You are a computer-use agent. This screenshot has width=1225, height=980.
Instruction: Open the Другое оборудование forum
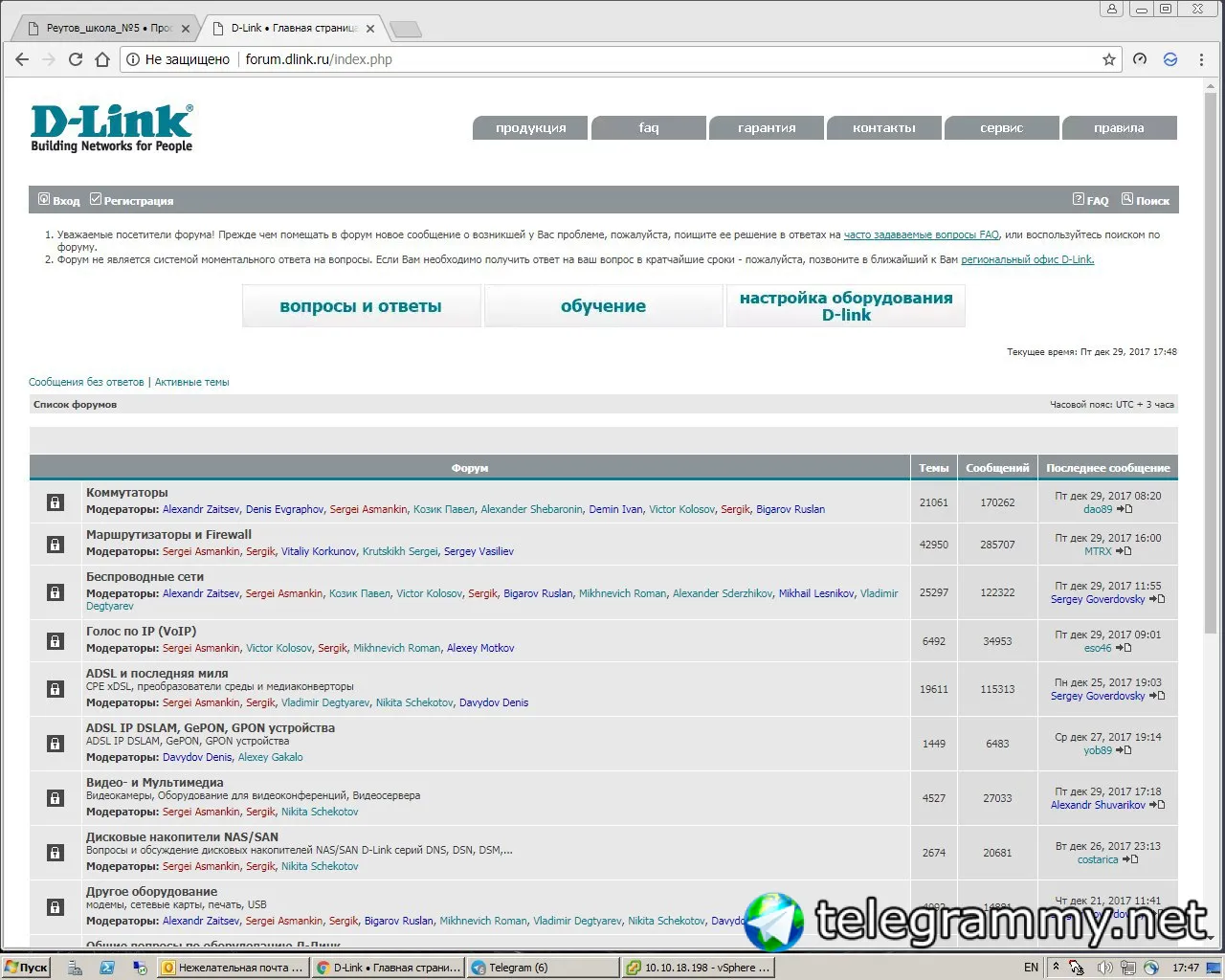click(x=152, y=892)
